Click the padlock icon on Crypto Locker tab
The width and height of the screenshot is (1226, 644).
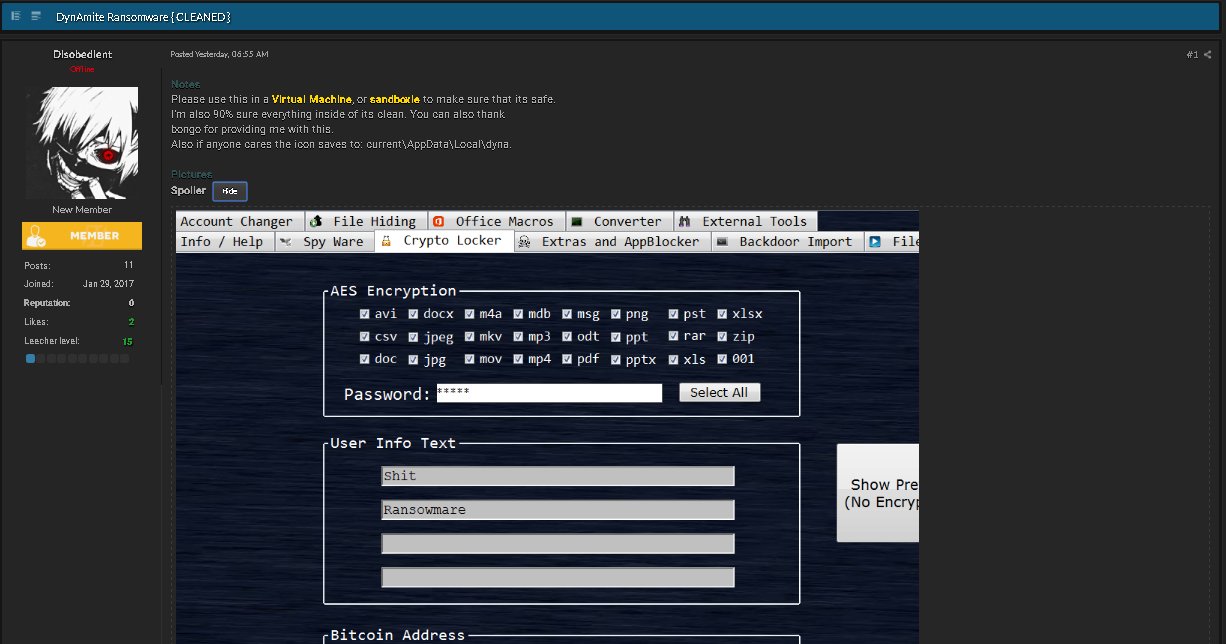[x=387, y=241]
